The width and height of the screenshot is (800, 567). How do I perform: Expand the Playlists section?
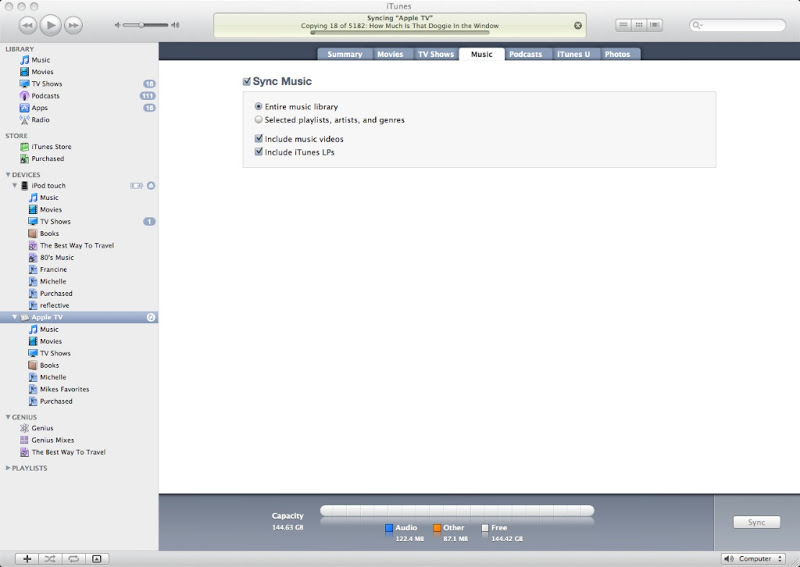point(8,468)
